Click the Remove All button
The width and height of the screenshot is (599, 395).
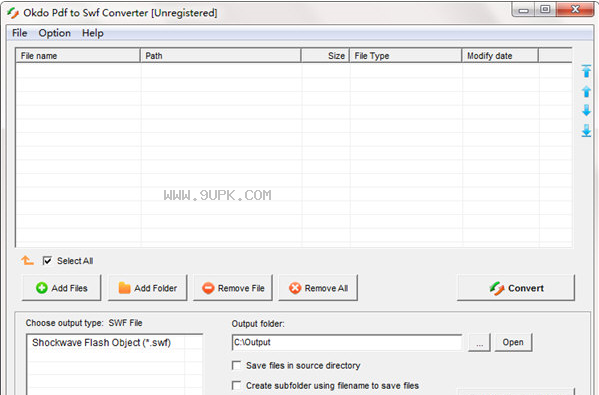click(x=318, y=288)
